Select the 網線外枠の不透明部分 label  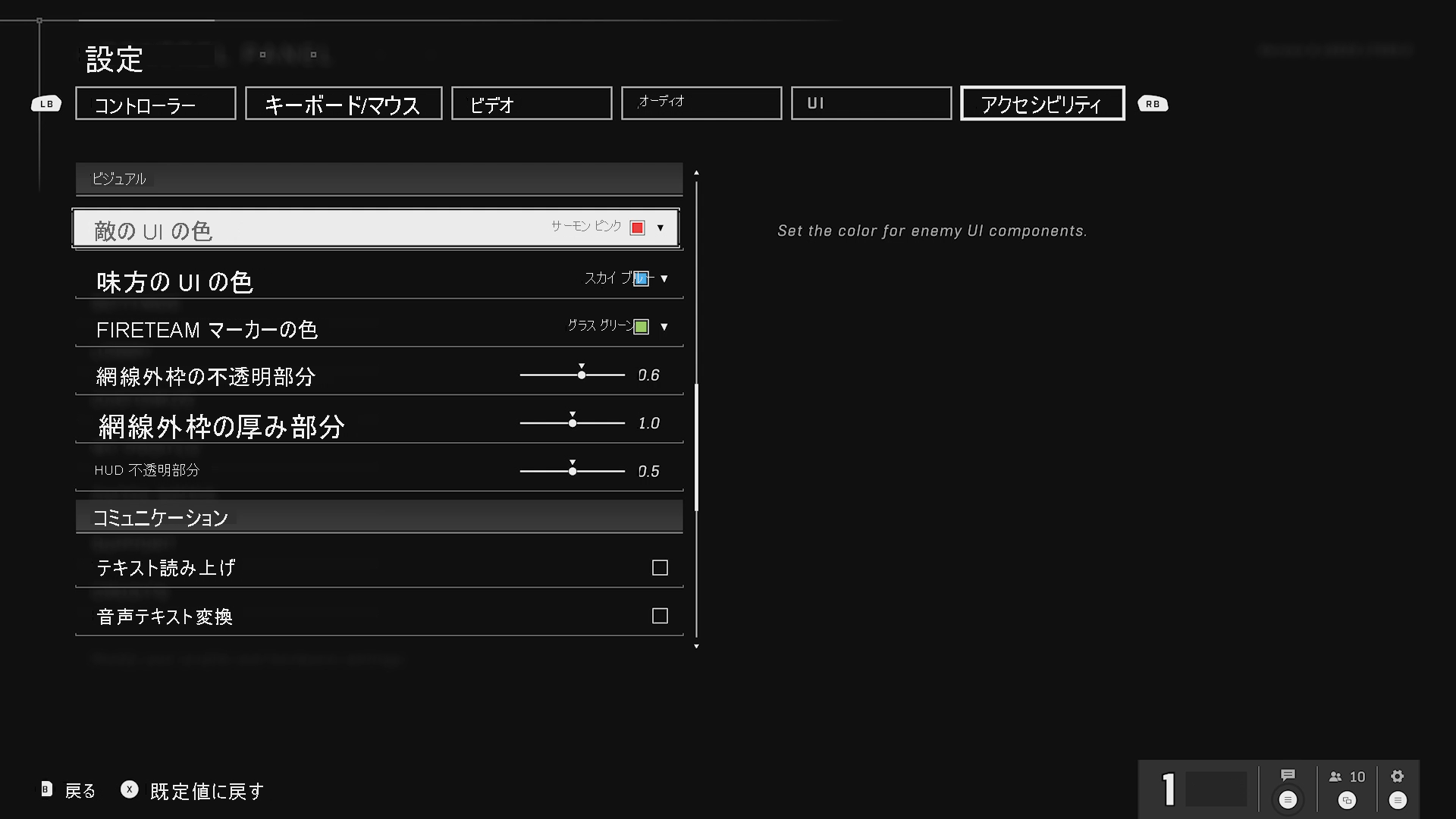[x=206, y=377]
